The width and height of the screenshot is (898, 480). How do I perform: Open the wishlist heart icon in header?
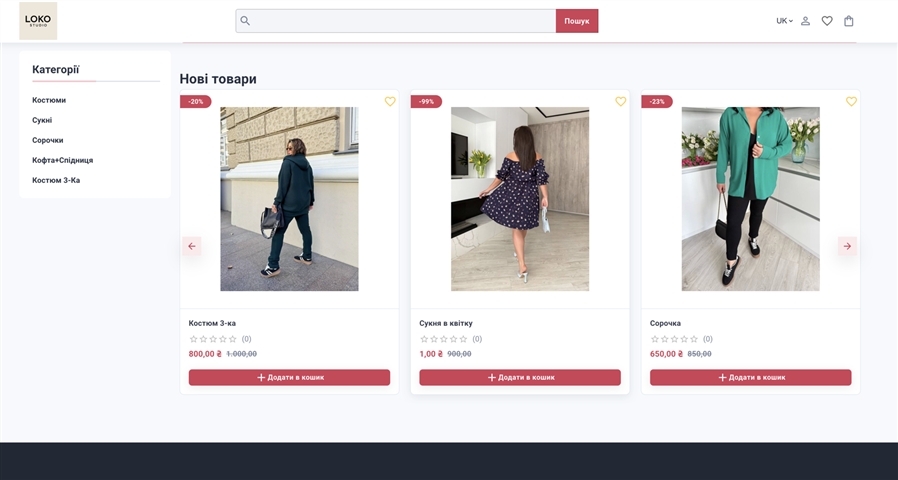[x=827, y=21]
